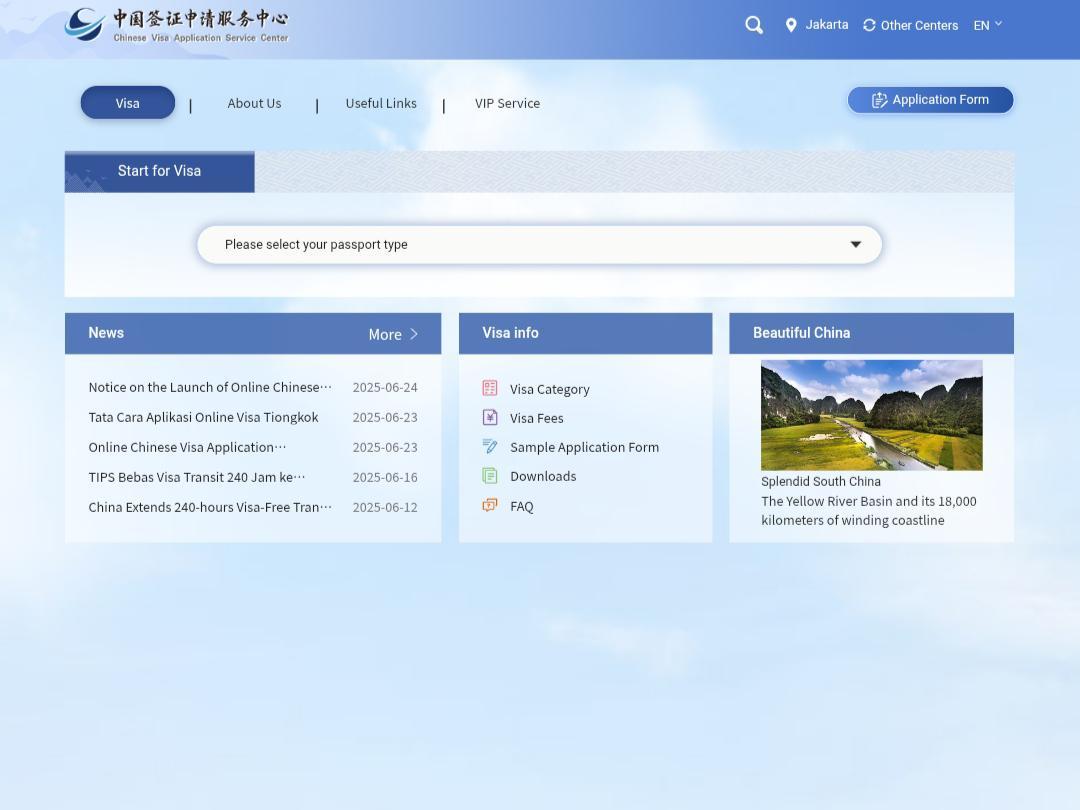Viewport: 1080px width, 810px height.
Task: Click More in the News header
Action: coord(385,334)
